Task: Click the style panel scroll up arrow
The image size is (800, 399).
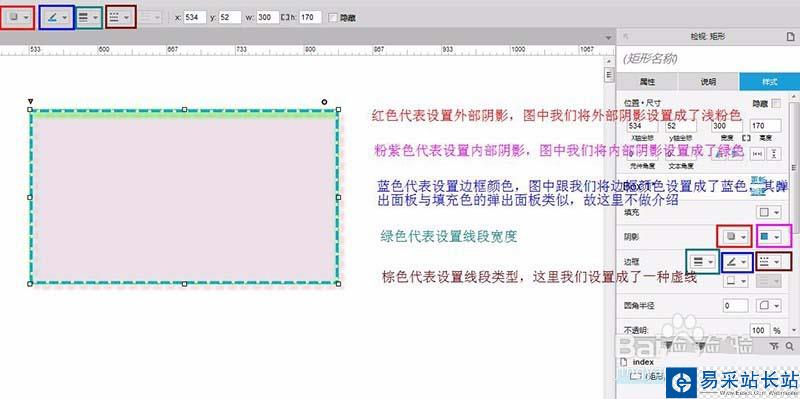Action: click(794, 96)
